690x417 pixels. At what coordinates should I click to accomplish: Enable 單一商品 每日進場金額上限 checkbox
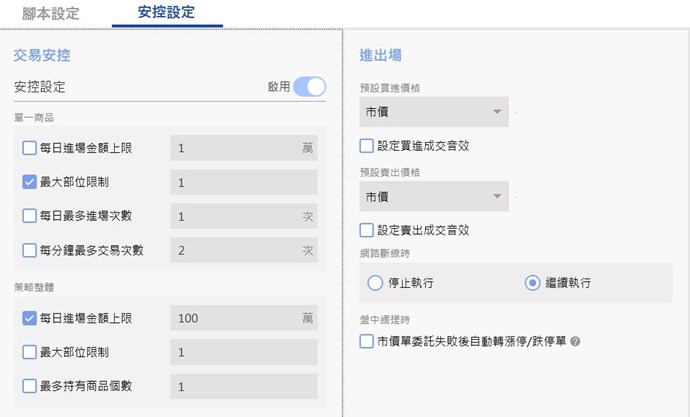coord(29,149)
